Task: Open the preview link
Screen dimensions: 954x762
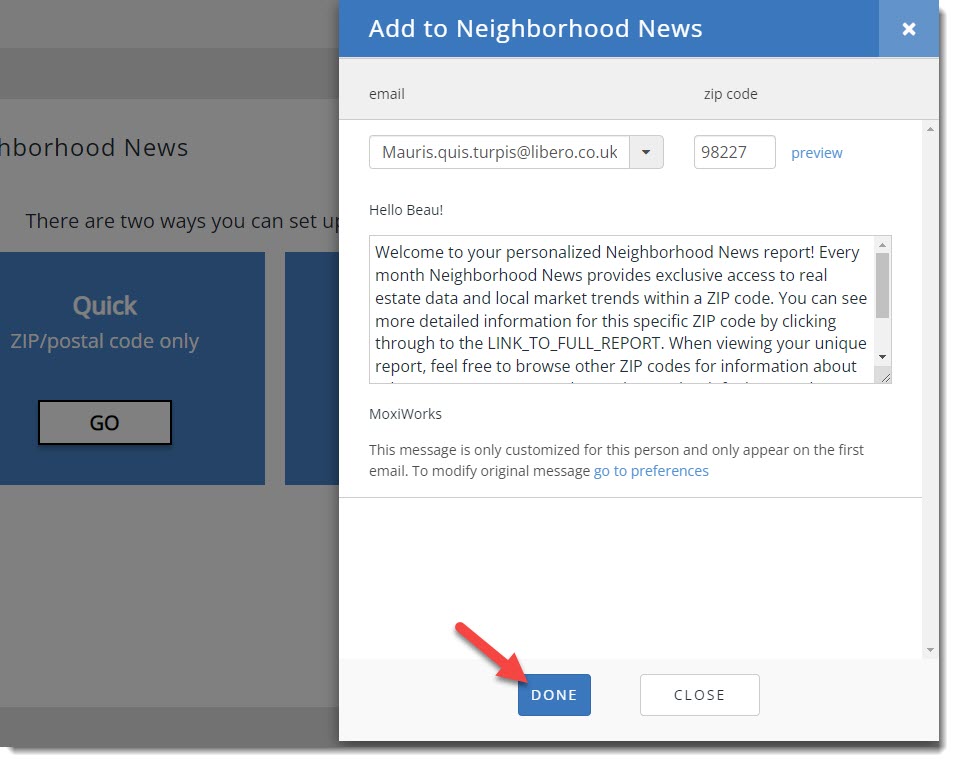Action: [x=816, y=153]
